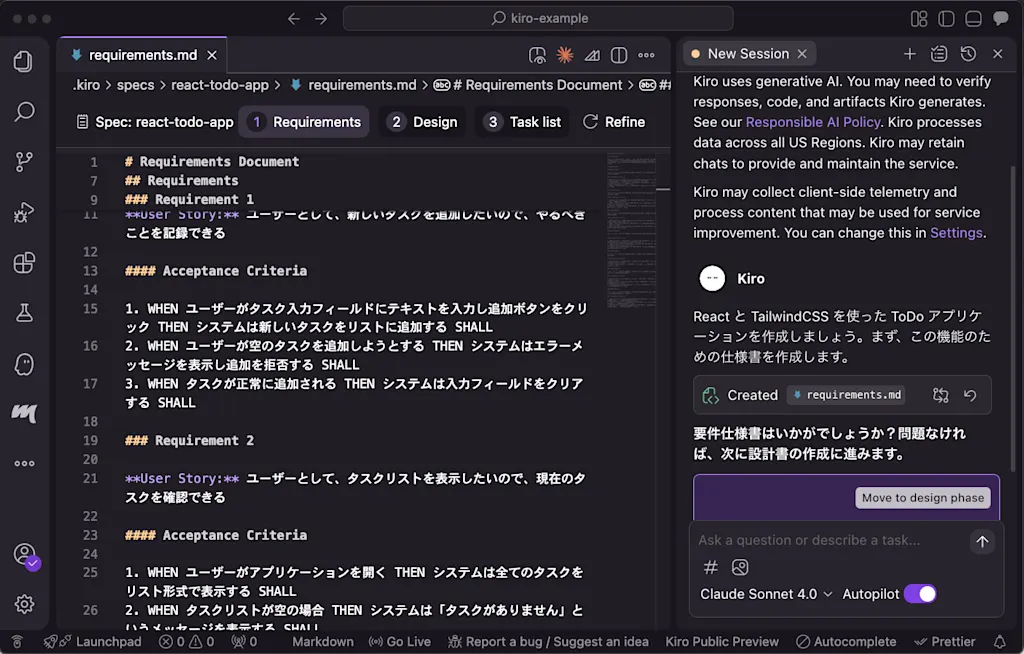Open chat history clock icon

(x=968, y=54)
